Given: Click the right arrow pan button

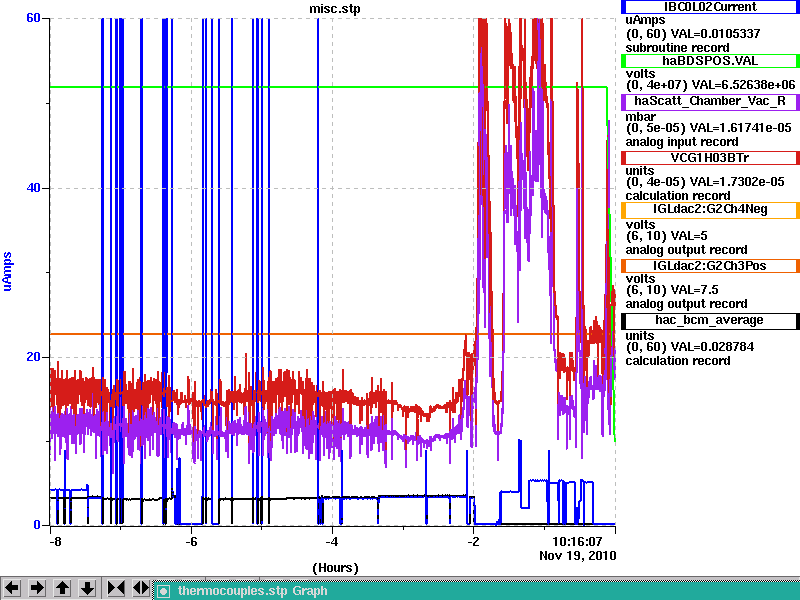Looking at the screenshot, I should 37,588.
